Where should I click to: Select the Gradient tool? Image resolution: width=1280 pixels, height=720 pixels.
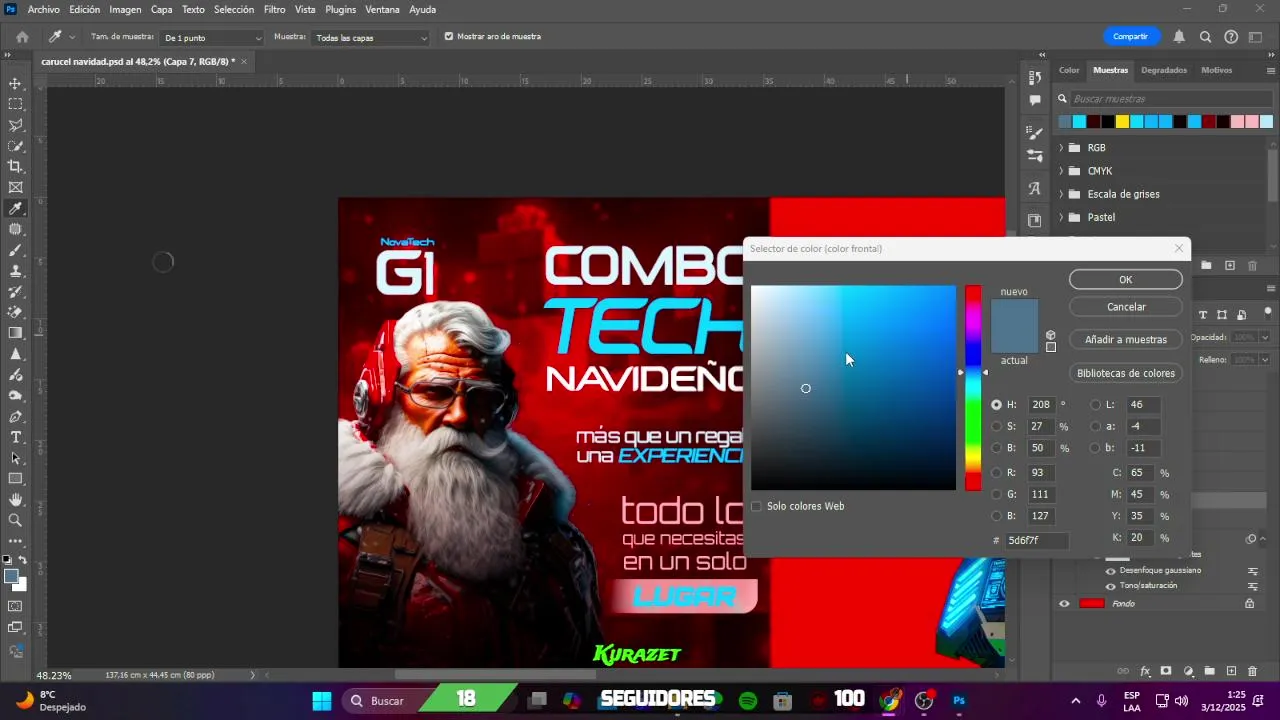pyautogui.click(x=15, y=333)
